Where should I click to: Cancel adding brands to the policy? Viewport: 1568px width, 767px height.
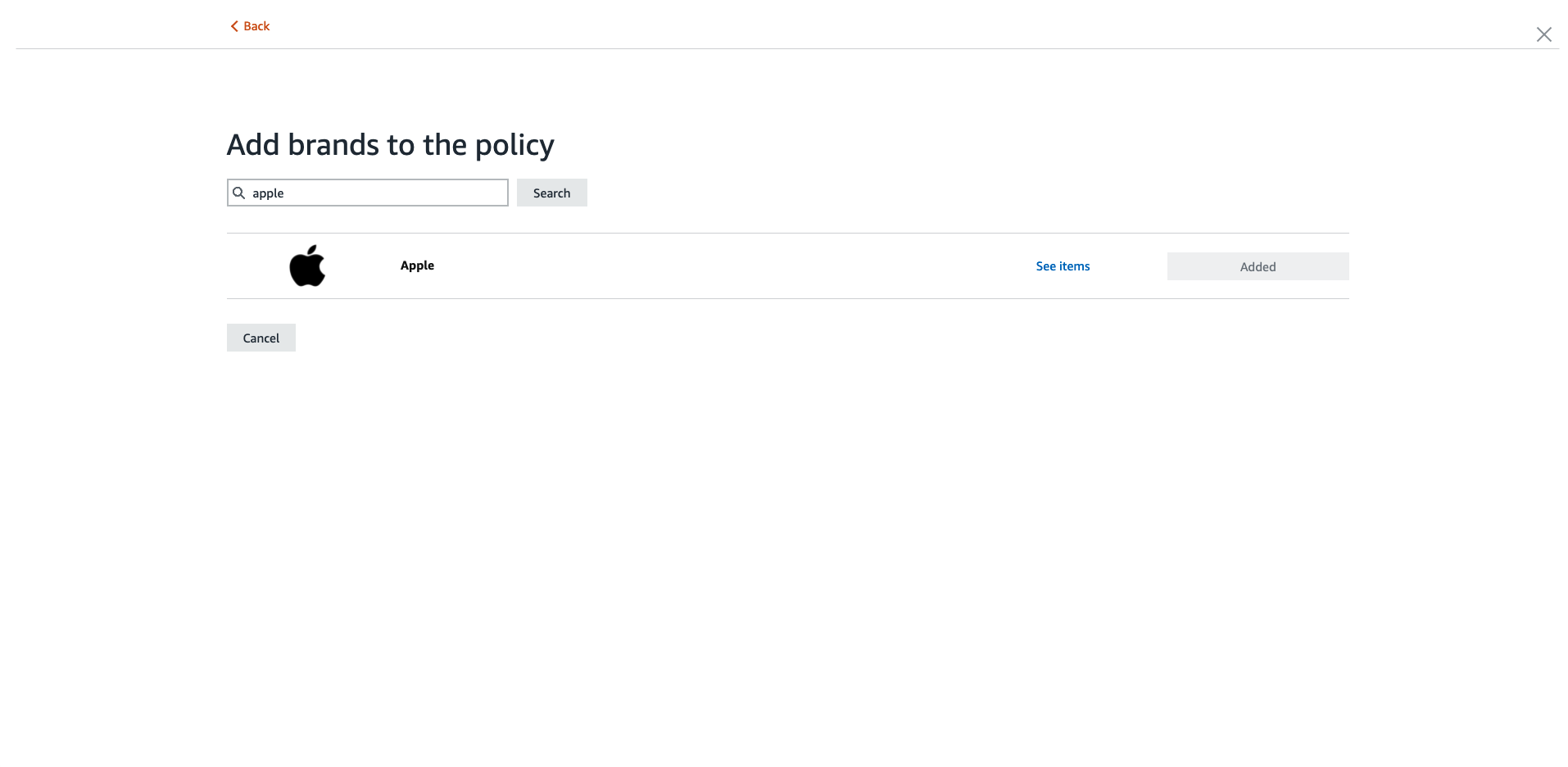[261, 338]
